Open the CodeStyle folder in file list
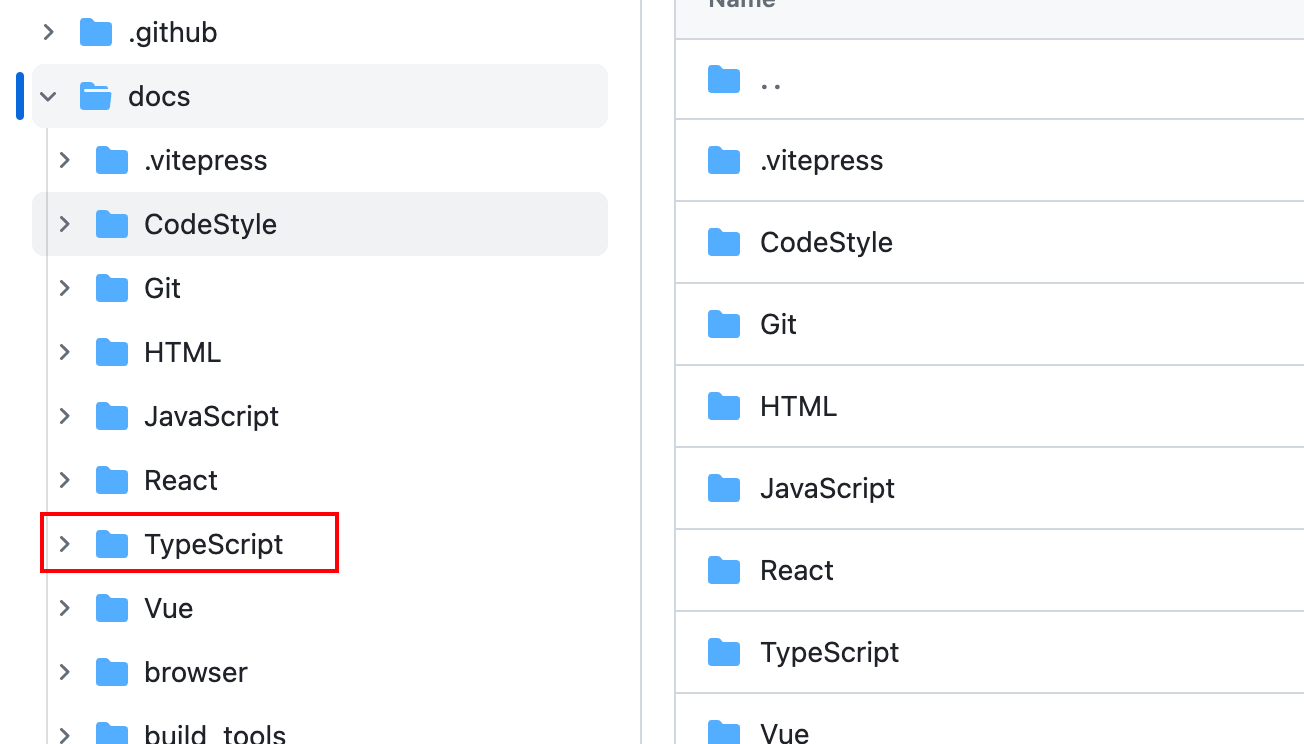Screen dimensions: 1304x744 (826, 243)
